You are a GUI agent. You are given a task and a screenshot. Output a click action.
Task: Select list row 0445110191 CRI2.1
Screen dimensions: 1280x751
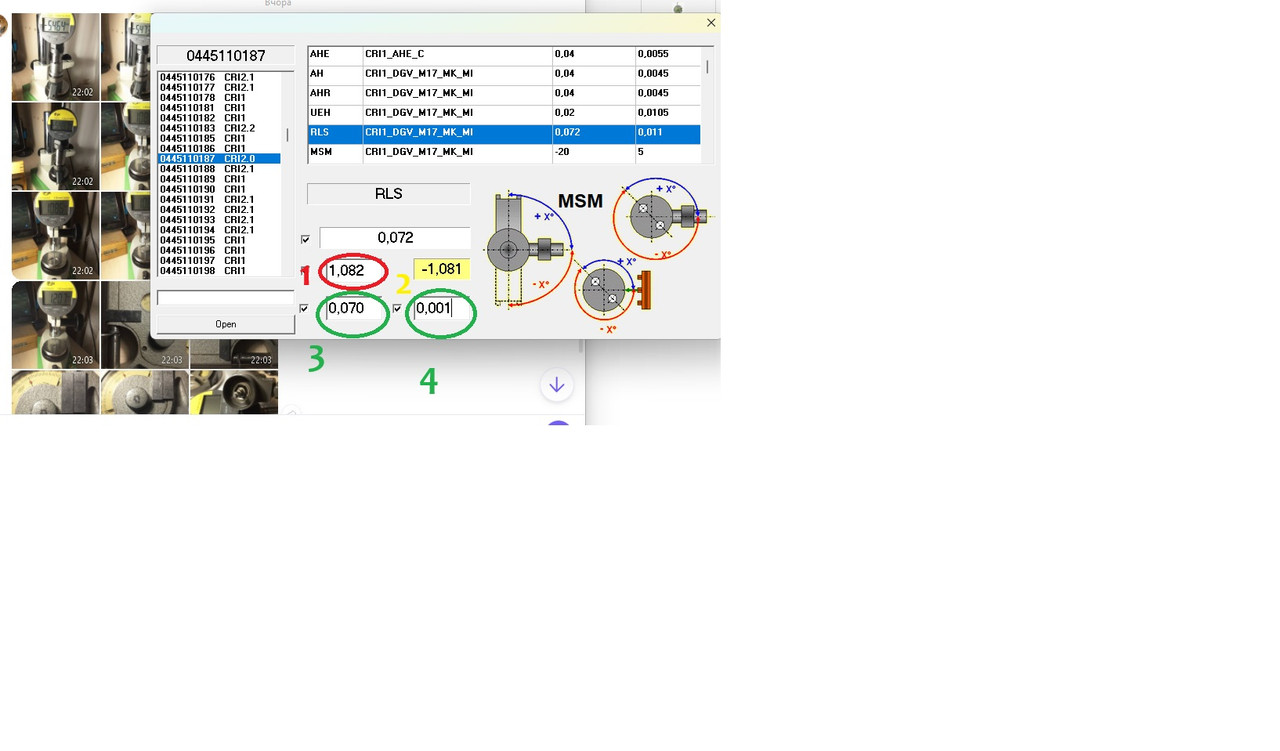(x=219, y=199)
